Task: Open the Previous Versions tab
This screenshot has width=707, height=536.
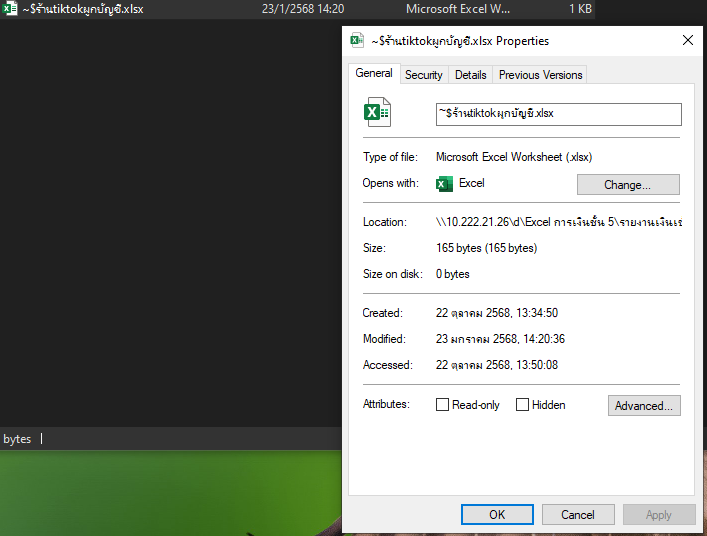Action: tap(540, 75)
